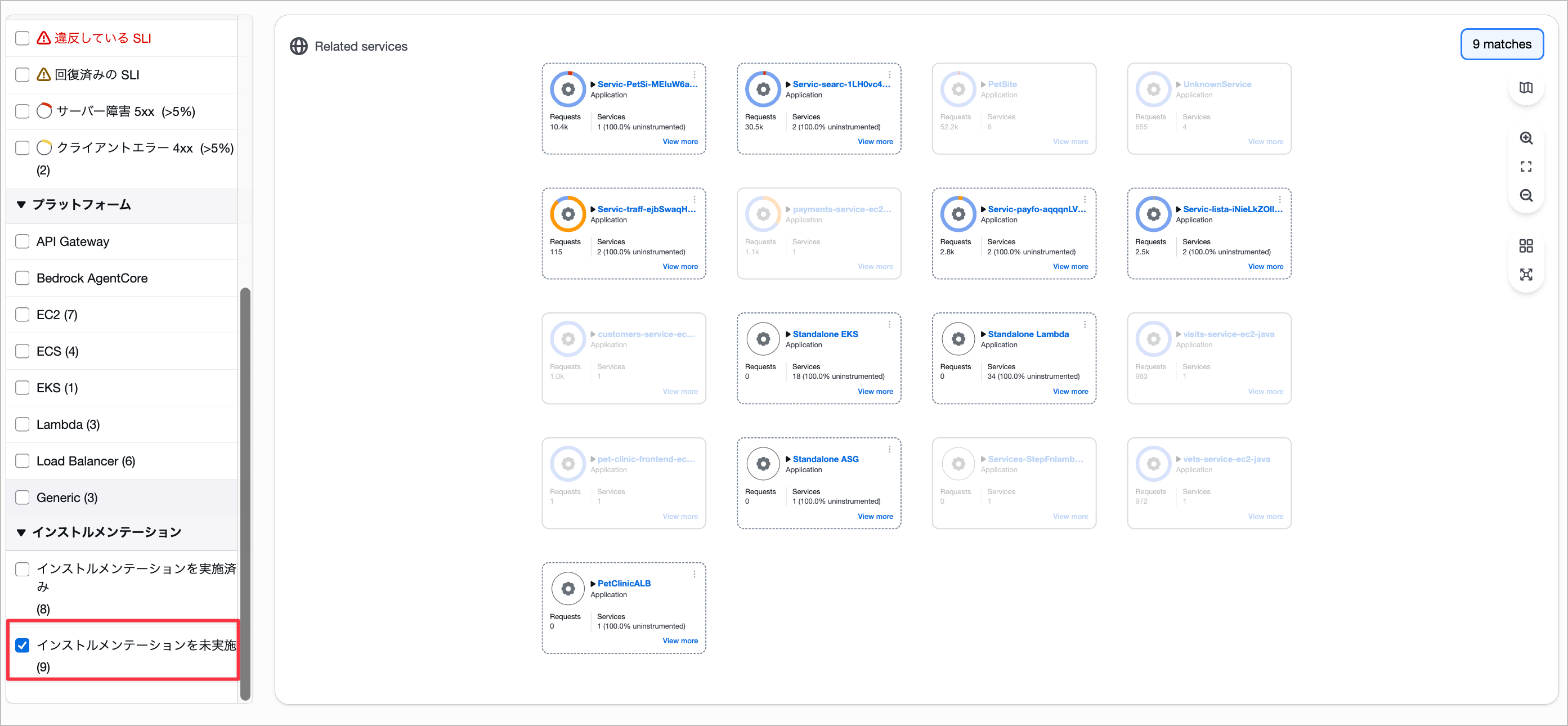Click the fit-to-screen brackets icon
This screenshot has height=726, width=1568.
point(1525,167)
